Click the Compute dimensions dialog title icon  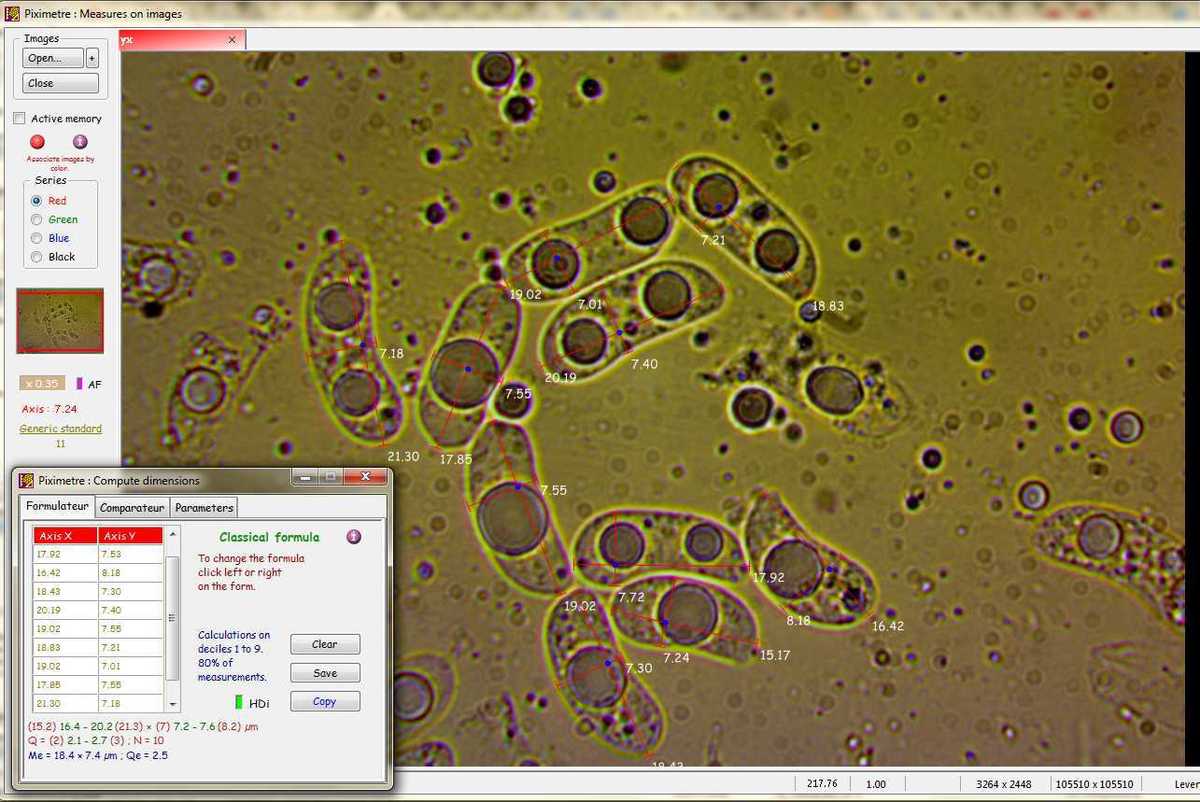[x=27, y=480]
